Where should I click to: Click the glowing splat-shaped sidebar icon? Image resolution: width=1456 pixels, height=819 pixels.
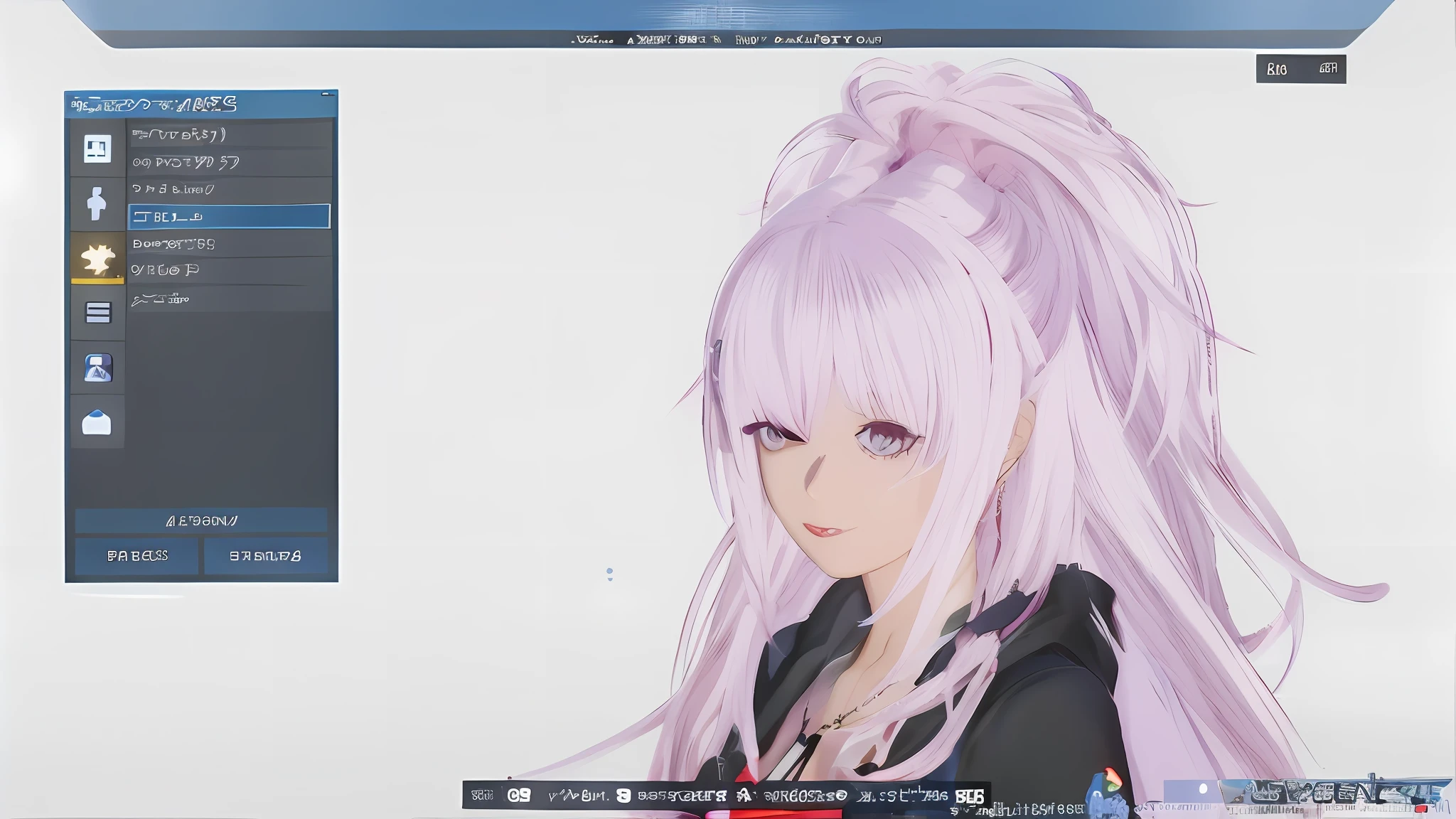[x=97, y=258]
